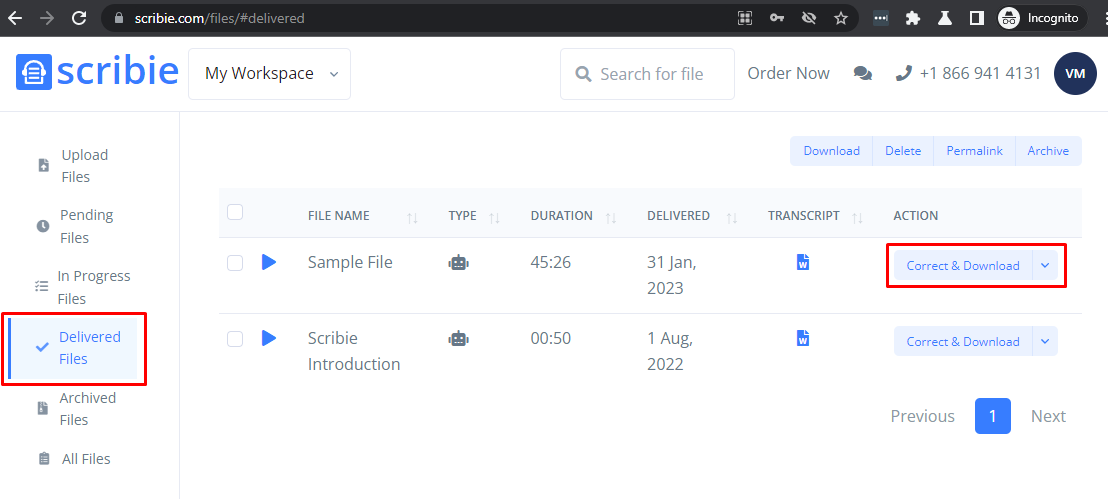Click the +1 866 941 4131 phone number
Image resolution: width=1108 pixels, height=499 pixels.
[980, 74]
